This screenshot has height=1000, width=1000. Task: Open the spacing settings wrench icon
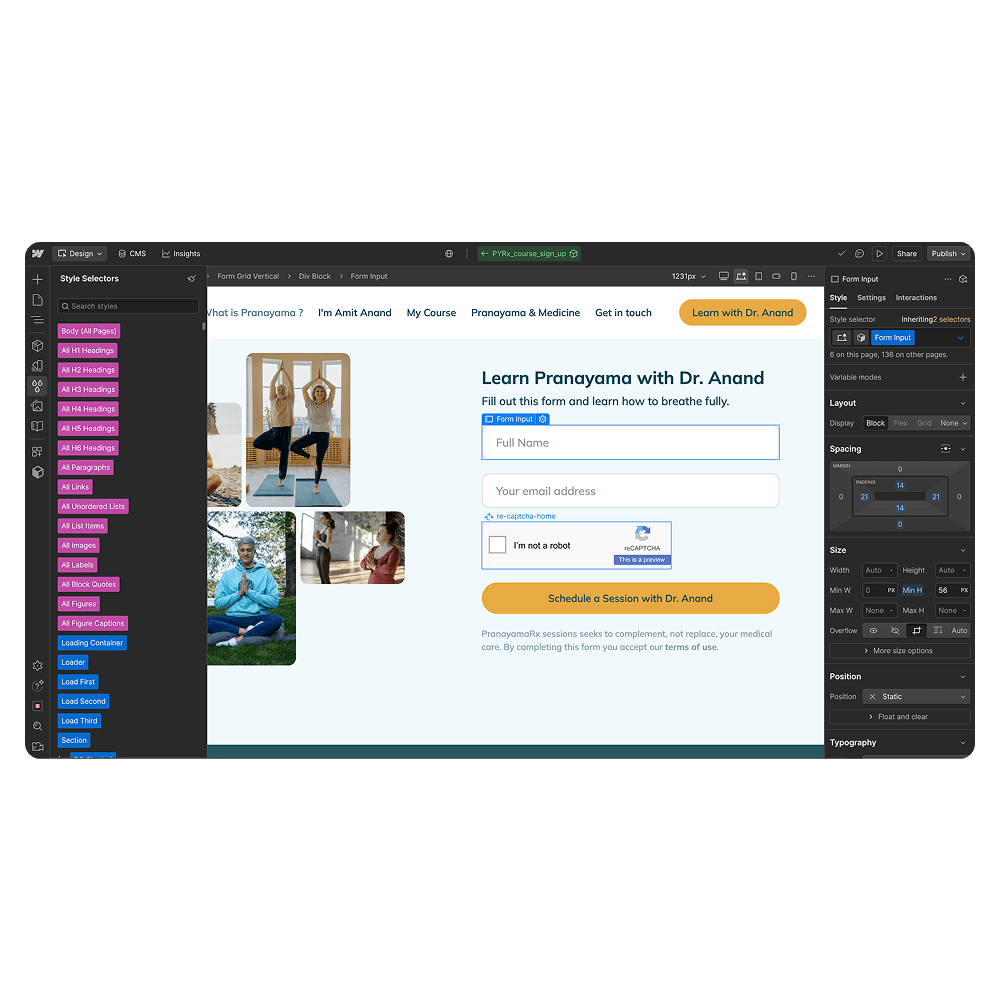pos(944,449)
